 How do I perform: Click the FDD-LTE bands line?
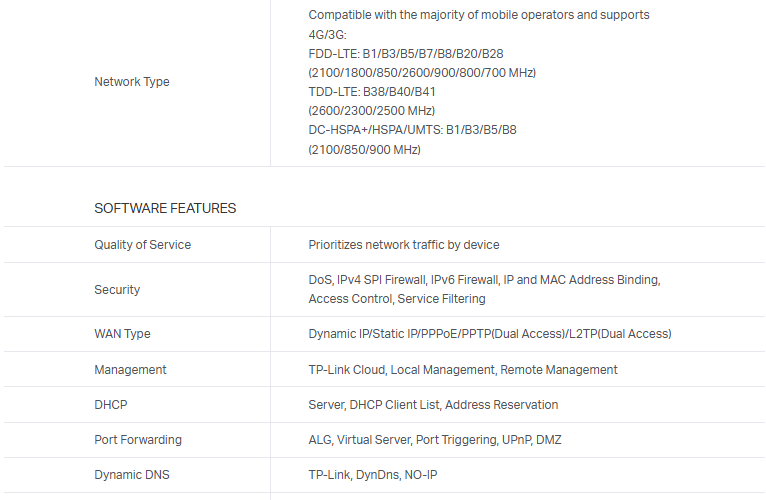point(406,53)
